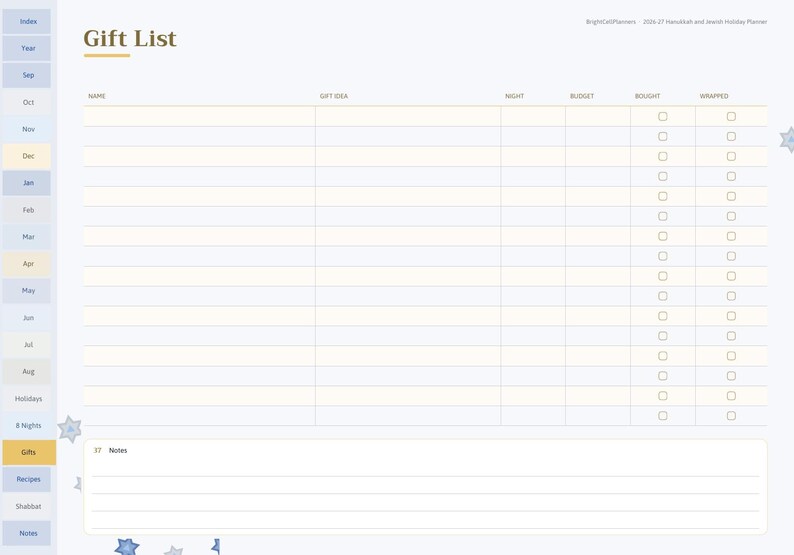Tick Wrapped checkbox in second table row
This screenshot has height=555, width=794.
[731, 136]
